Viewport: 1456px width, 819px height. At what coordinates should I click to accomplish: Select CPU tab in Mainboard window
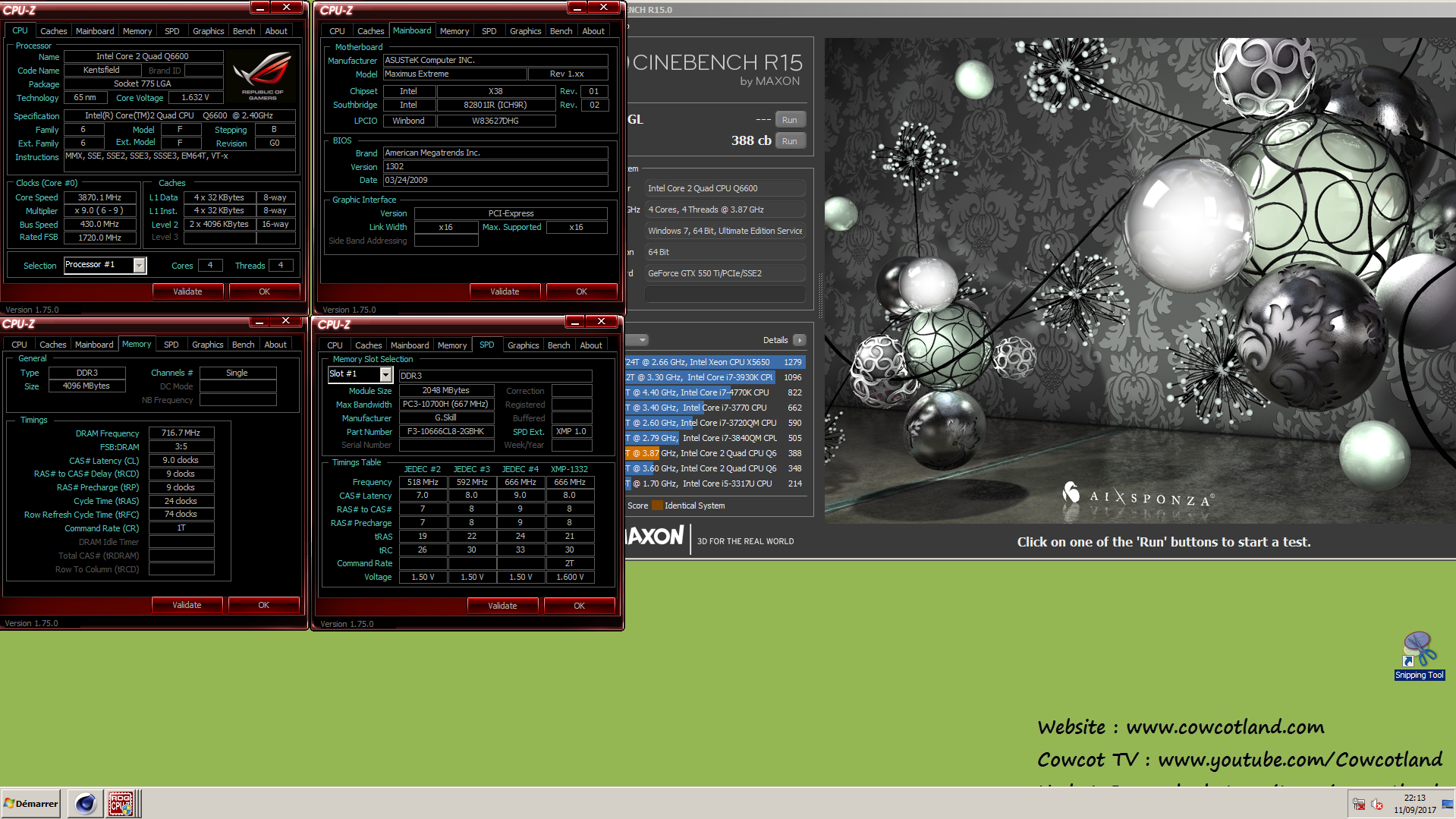coord(337,31)
